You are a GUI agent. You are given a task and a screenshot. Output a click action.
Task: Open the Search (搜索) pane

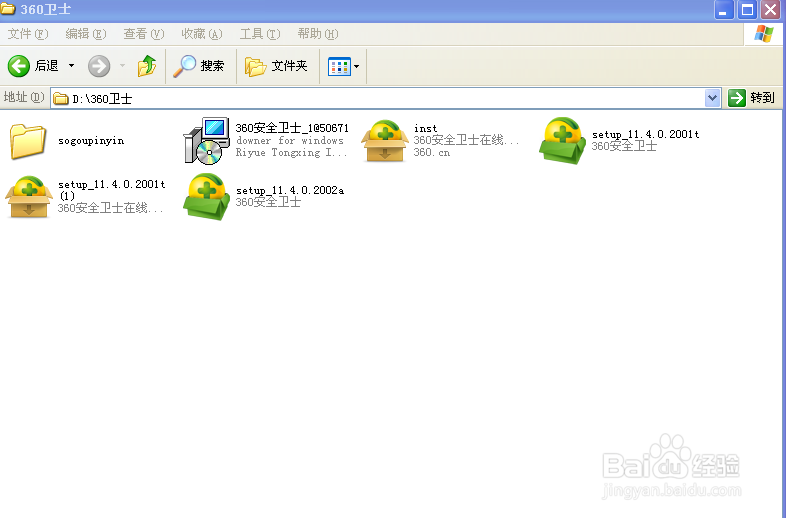(199, 66)
